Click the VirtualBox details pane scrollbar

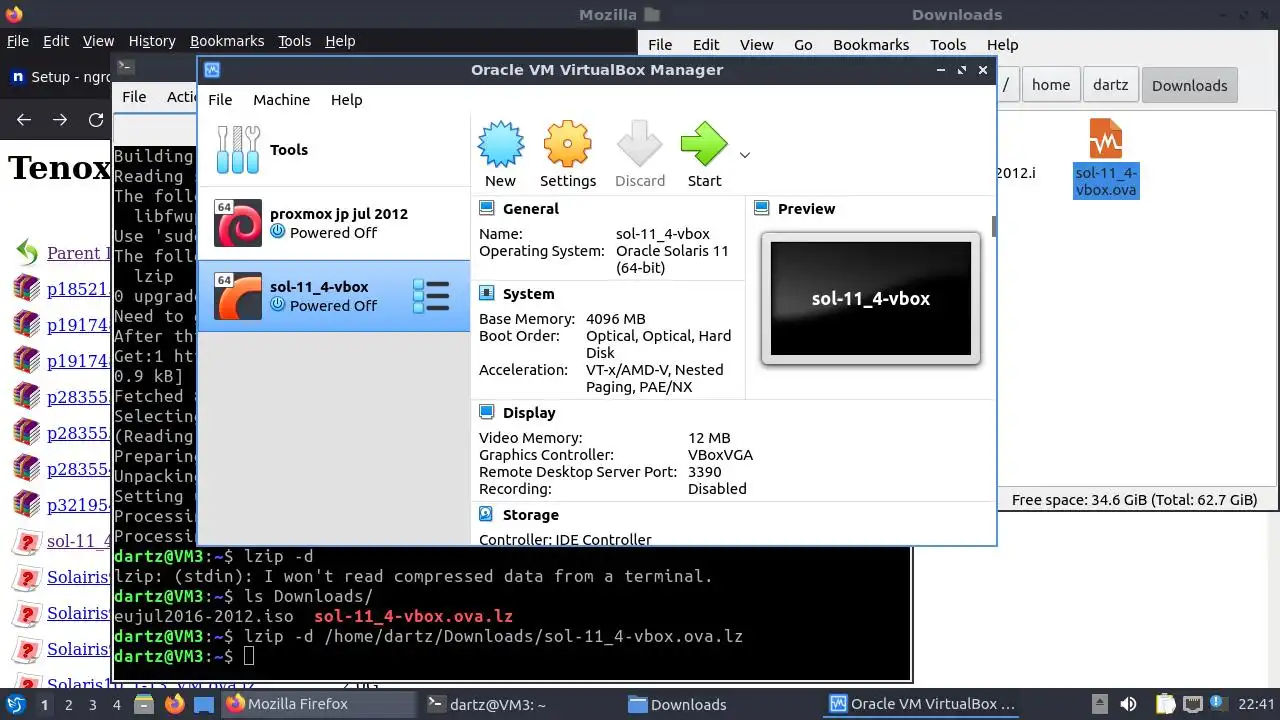(x=993, y=227)
